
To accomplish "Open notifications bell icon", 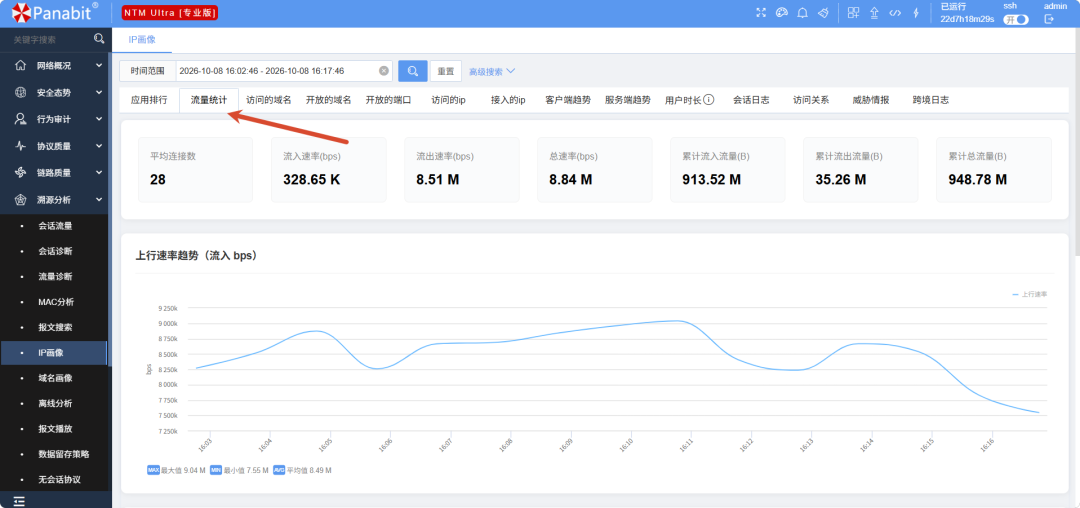I will pos(802,12).
